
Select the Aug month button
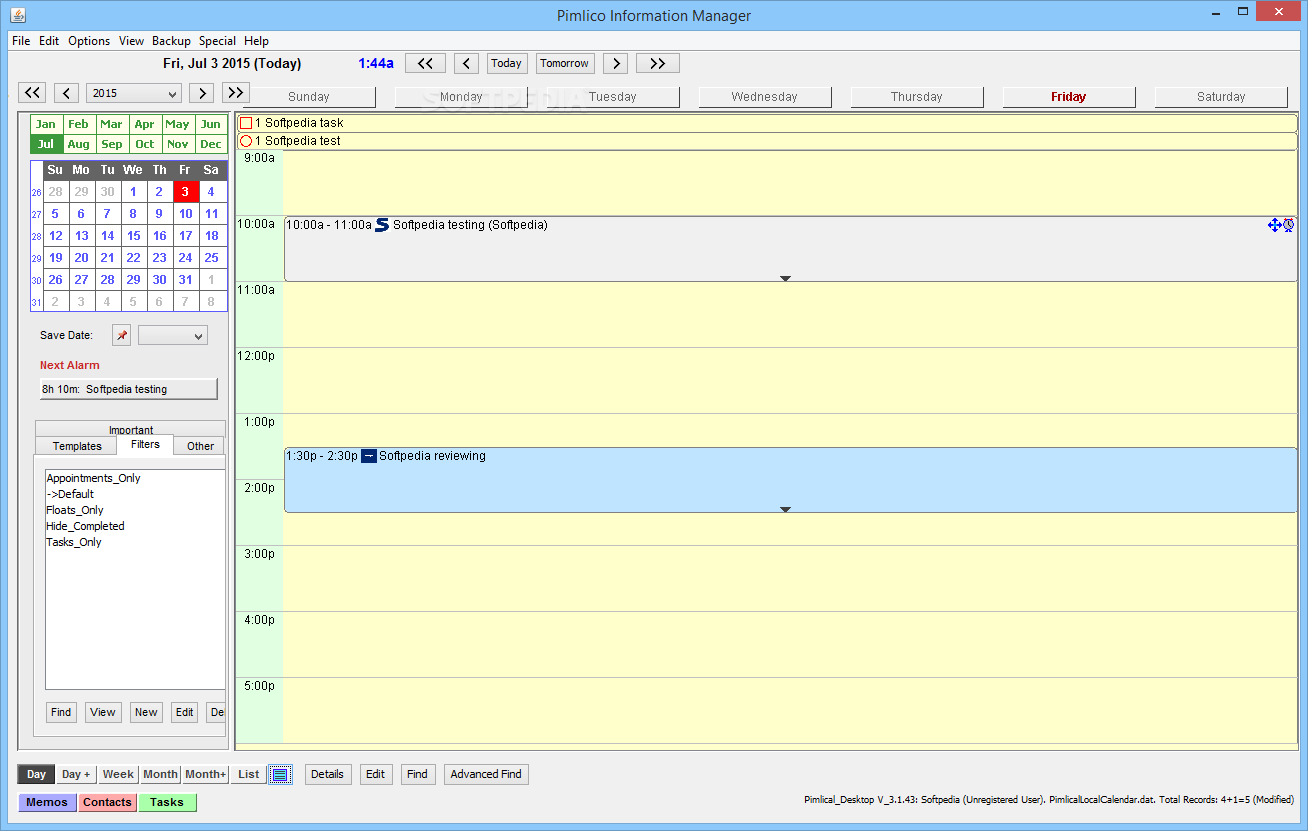point(79,144)
